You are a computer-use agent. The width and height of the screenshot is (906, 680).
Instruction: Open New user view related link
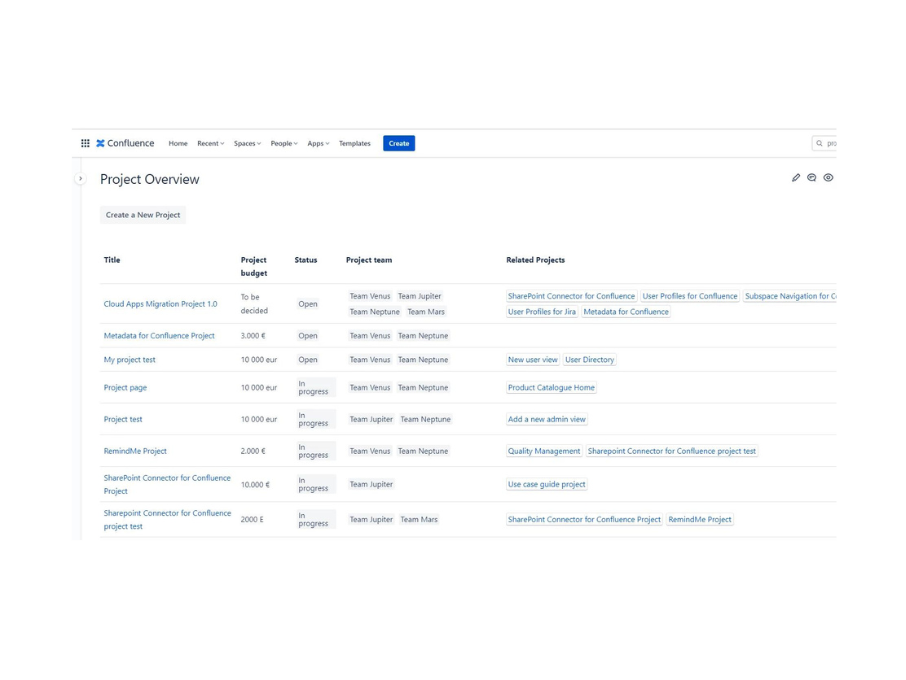(533, 360)
